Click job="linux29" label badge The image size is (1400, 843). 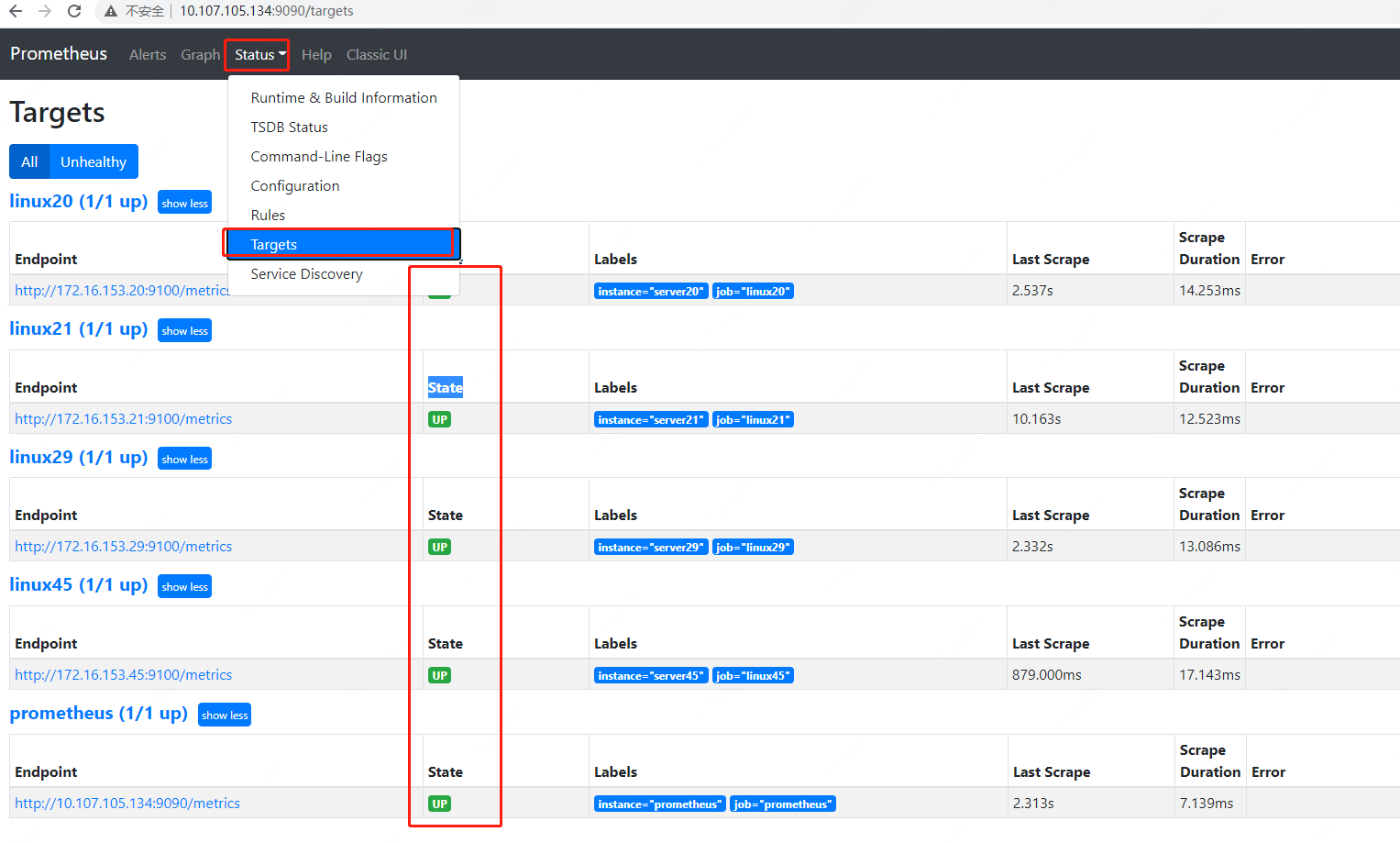coord(753,547)
